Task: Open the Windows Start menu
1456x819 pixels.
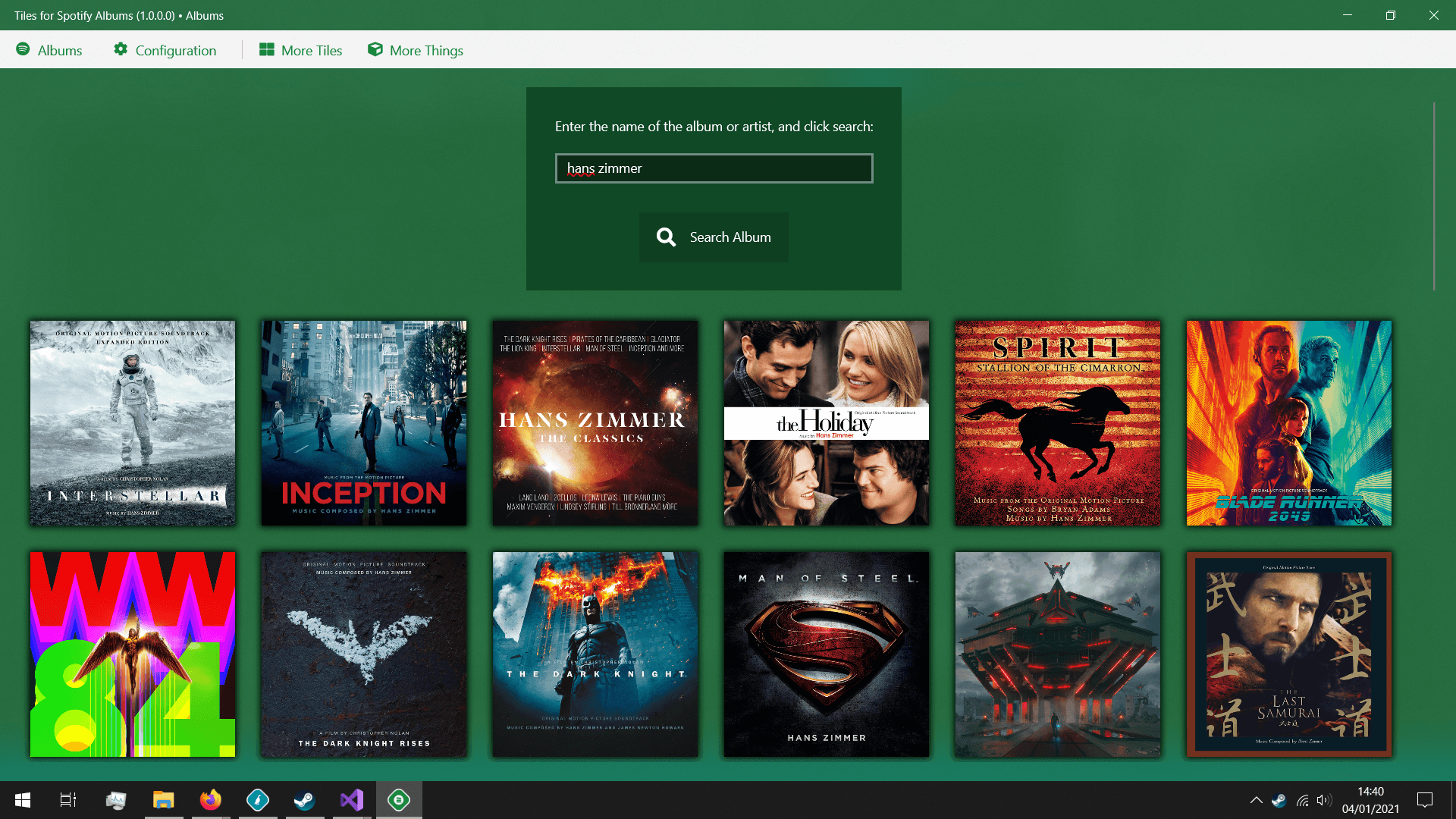Action: [22, 799]
